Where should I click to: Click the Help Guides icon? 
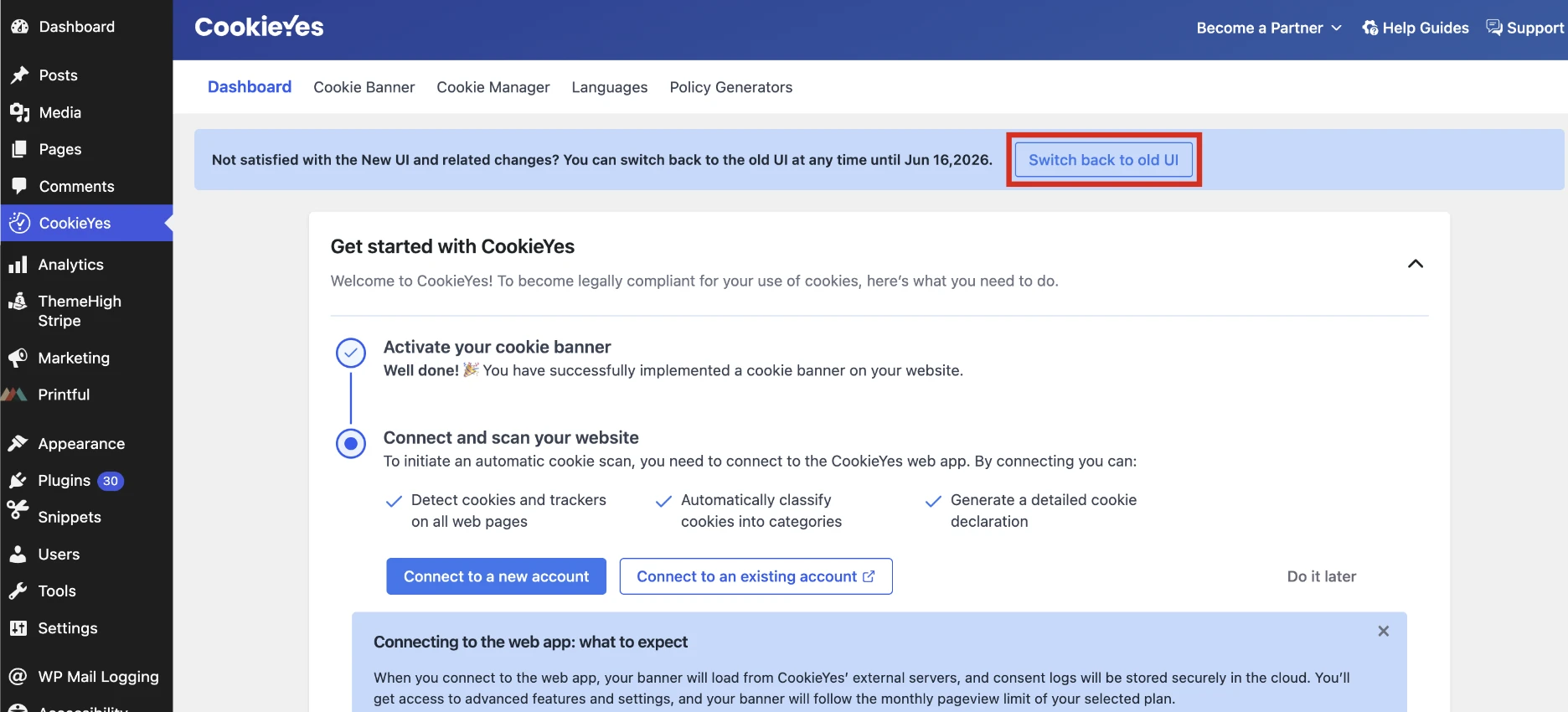pyautogui.click(x=1370, y=28)
